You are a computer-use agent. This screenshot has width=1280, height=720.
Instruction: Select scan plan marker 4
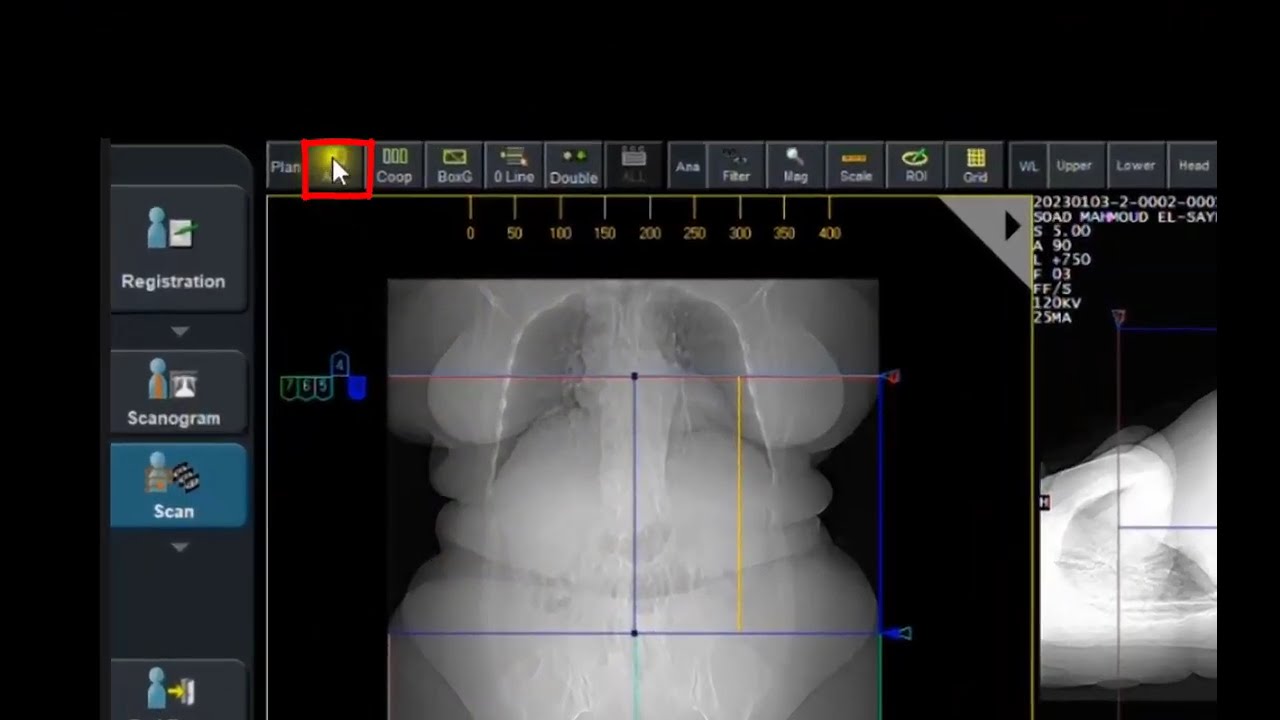(340, 365)
